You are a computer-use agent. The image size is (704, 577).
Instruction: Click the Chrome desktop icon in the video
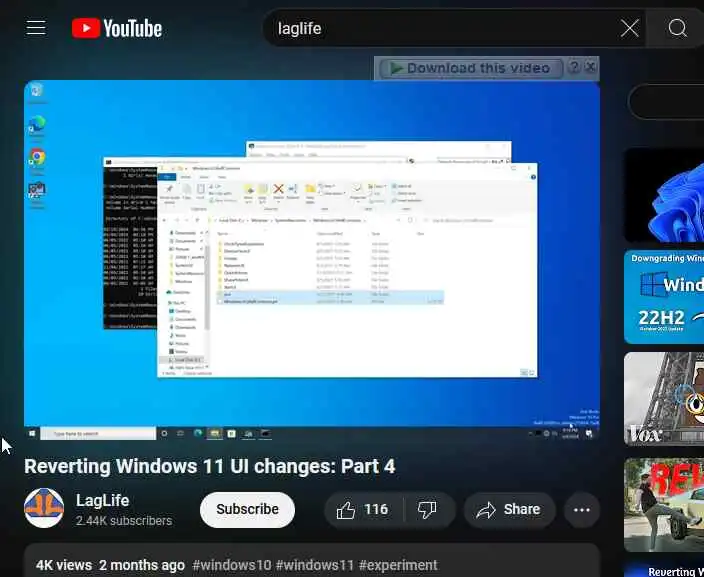(x=37, y=158)
